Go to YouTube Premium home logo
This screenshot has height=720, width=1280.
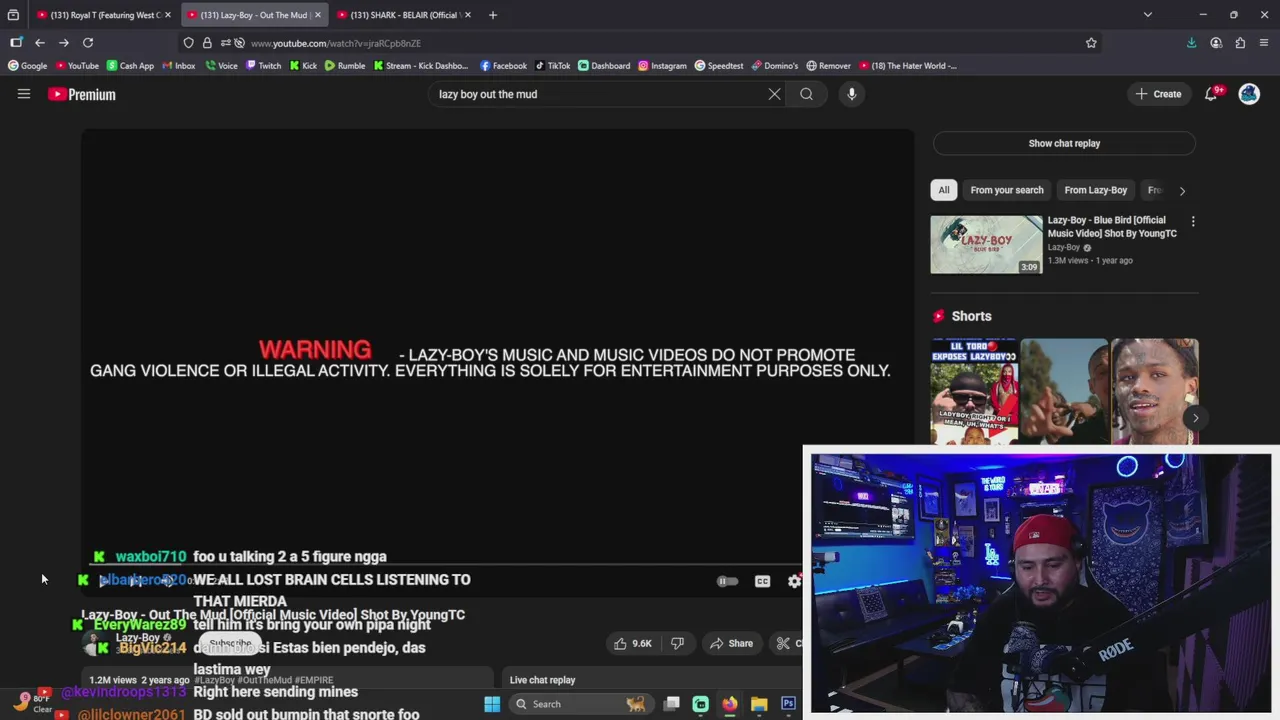(x=82, y=94)
